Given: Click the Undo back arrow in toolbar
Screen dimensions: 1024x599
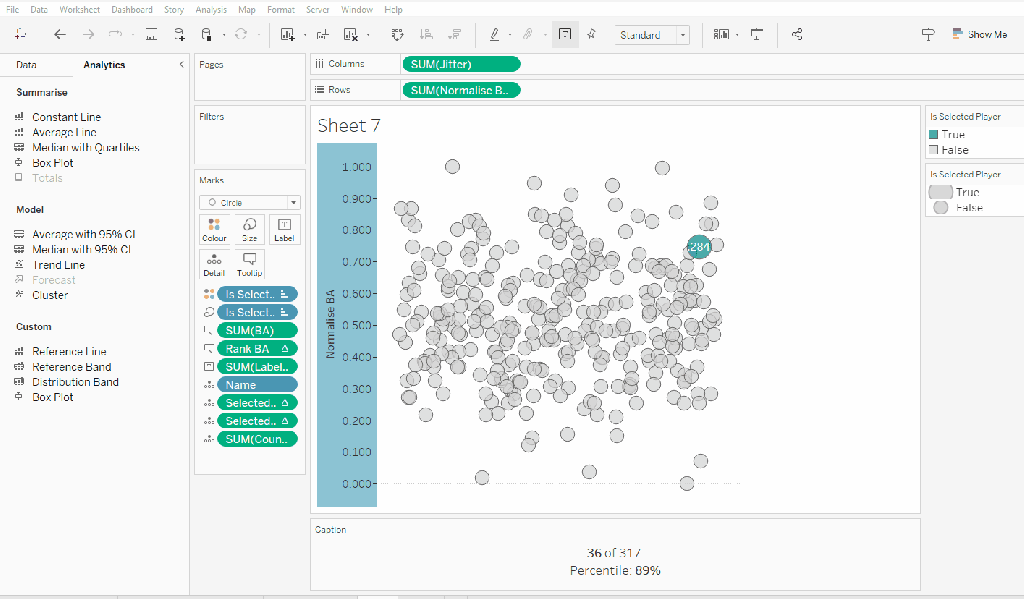Looking at the screenshot, I should pyautogui.click(x=60, y=35).
